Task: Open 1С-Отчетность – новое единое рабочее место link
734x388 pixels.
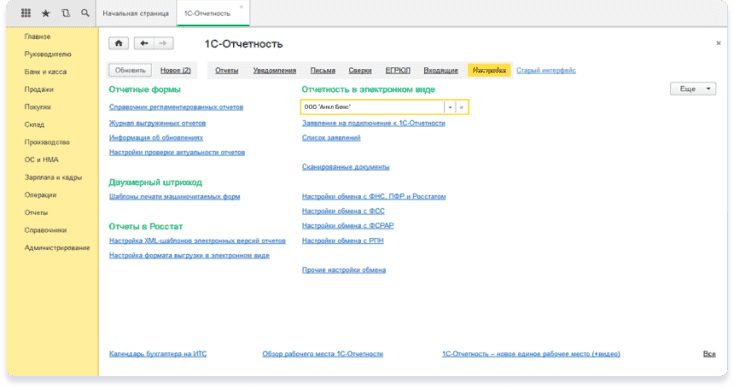Action: (x=531, y=354)
